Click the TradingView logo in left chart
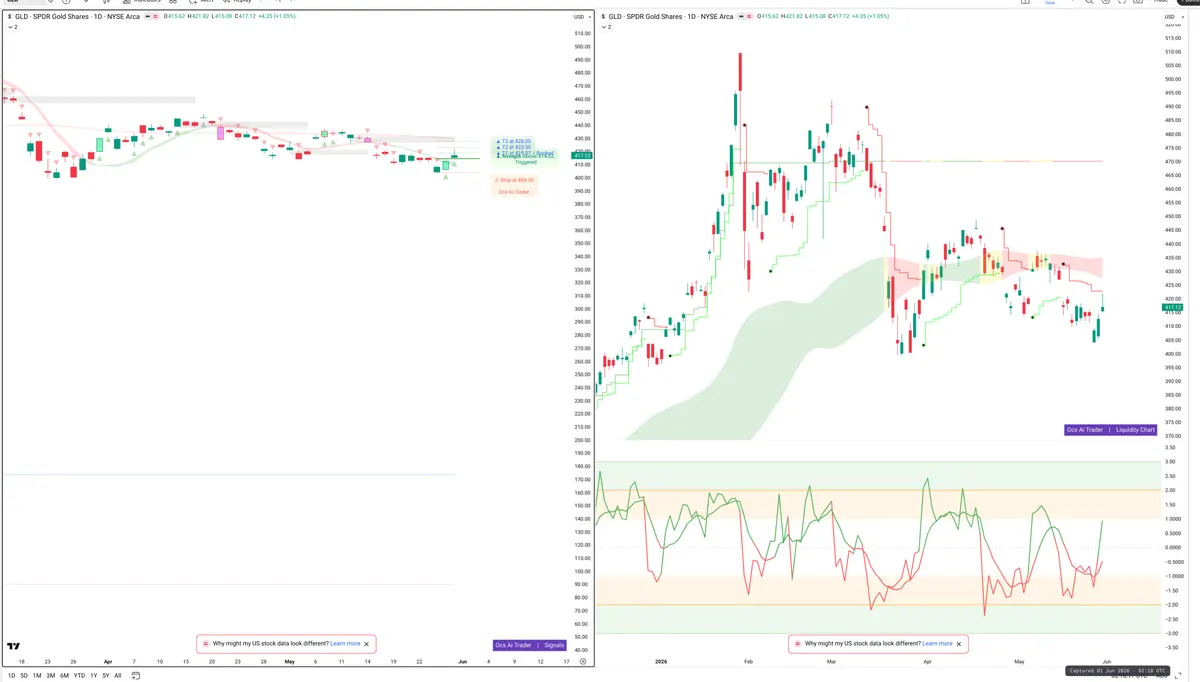Viewport: 1200px width, 682px height. [13, 646]
